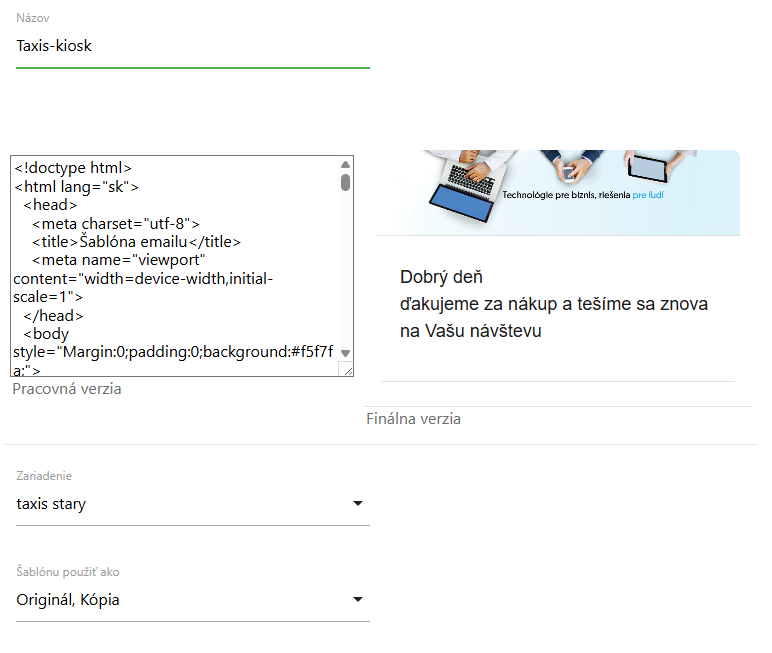The height and width of the screenshot is (653, 772).
Task: Click the meta charset 'utf-8' code line
Action: tap(116, 223)
